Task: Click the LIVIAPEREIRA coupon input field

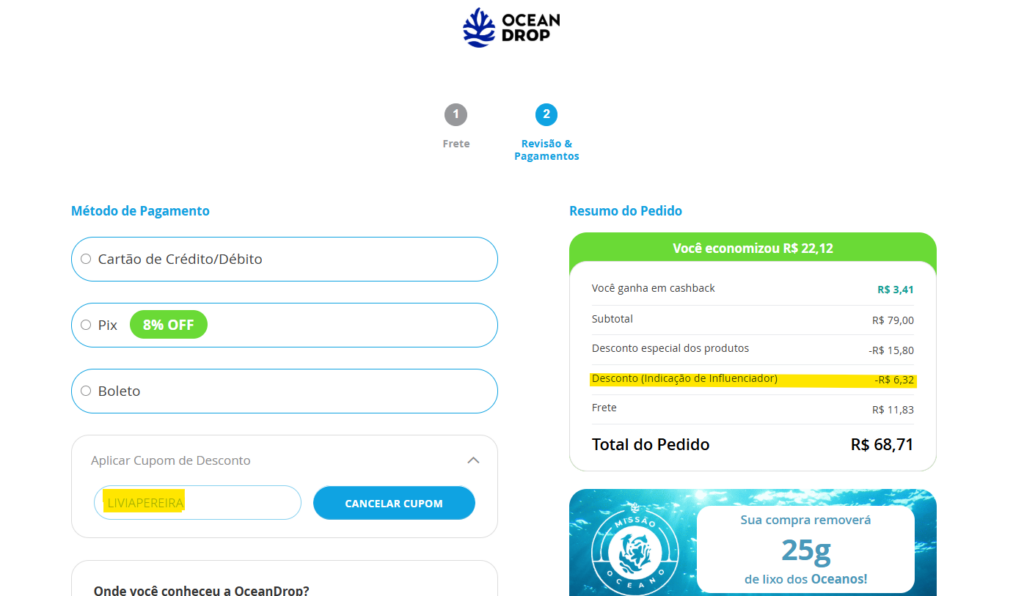Action: tap(197, 503)
